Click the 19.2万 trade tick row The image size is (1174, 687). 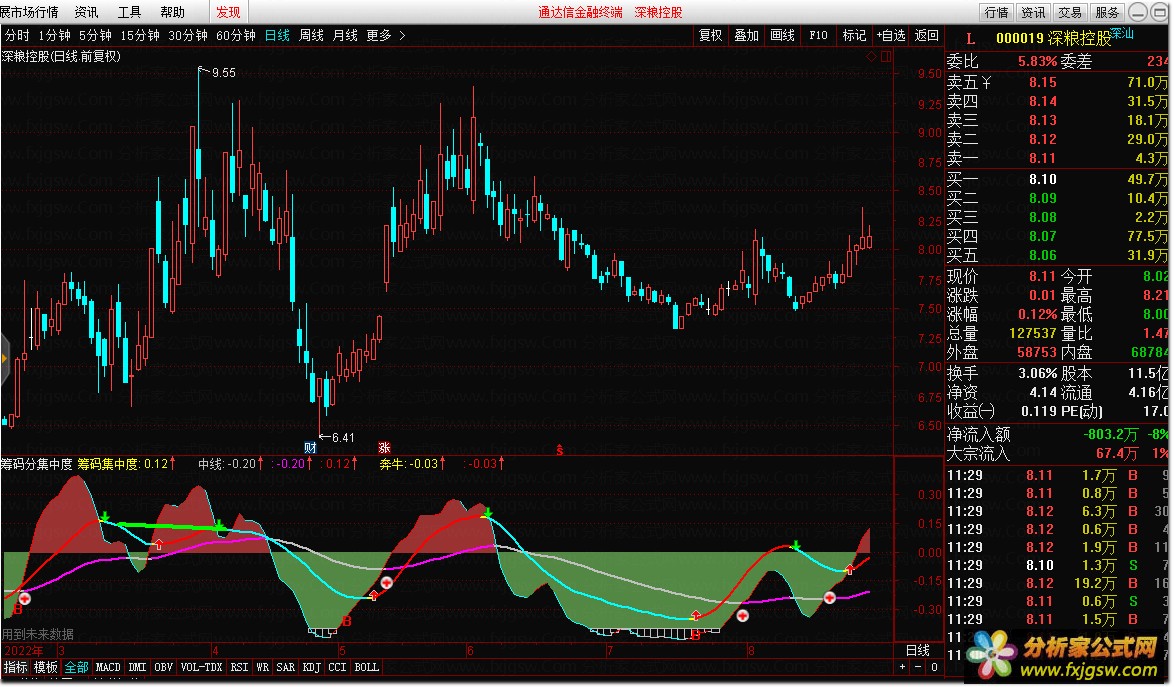pos(1057,583)
